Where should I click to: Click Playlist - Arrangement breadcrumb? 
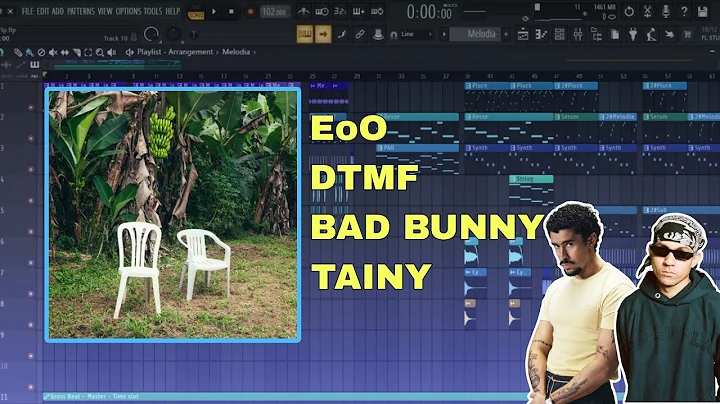[175, 52]
